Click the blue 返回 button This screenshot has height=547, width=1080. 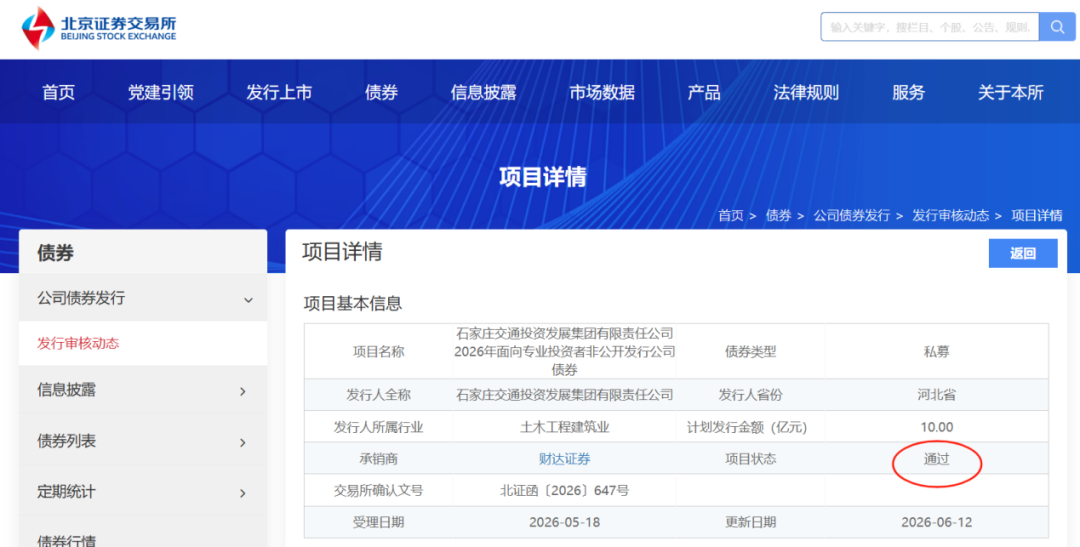pos(1023,254)
